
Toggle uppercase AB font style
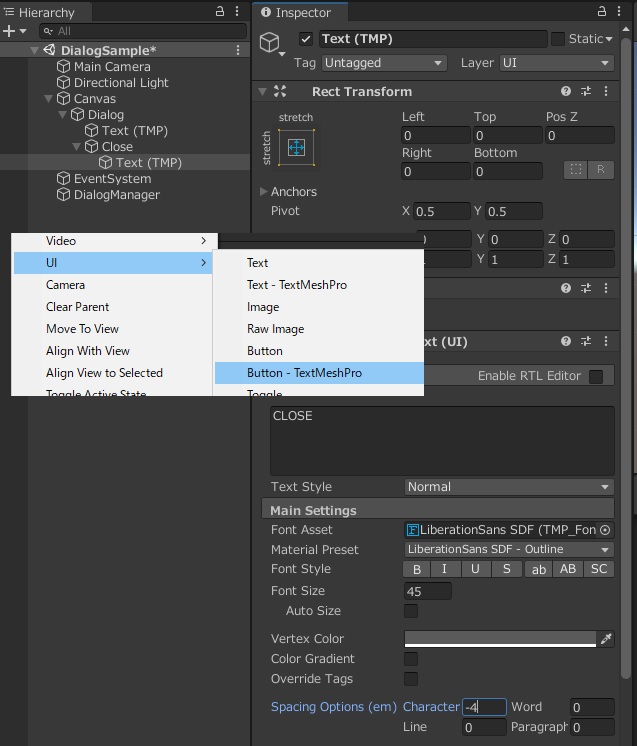pos(568,569)
